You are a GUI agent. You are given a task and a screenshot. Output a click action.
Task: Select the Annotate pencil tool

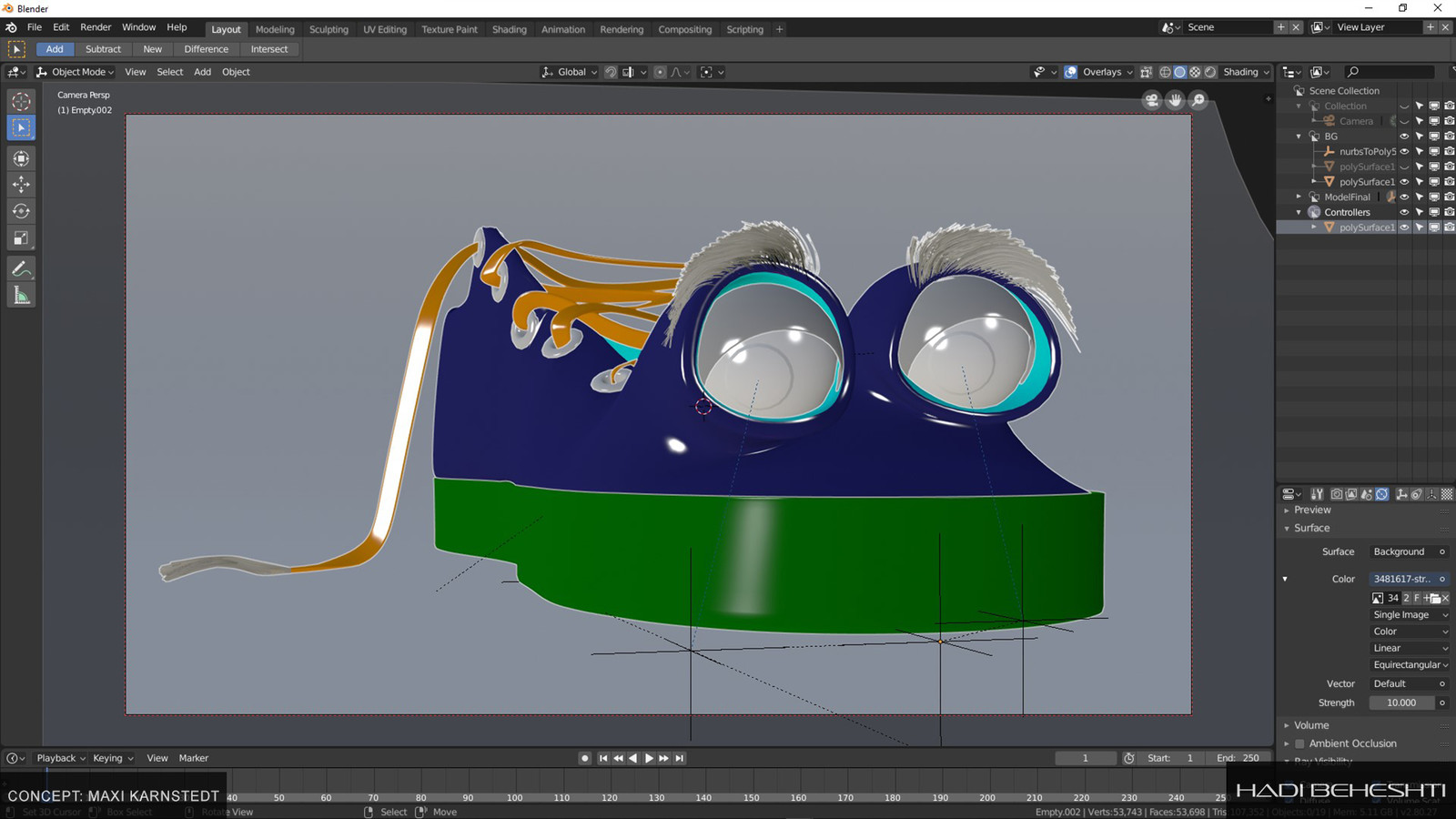tap(21, 268)
